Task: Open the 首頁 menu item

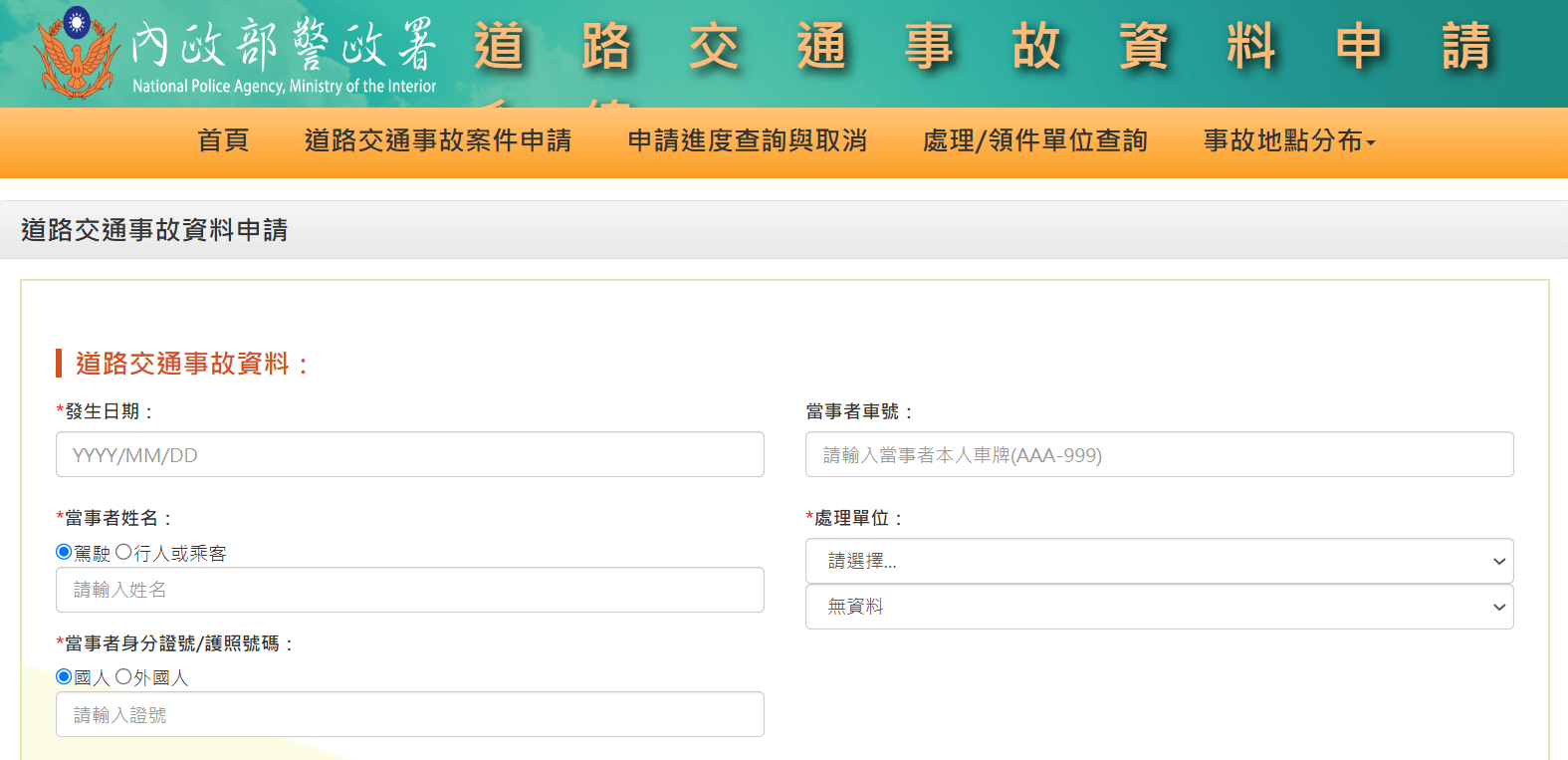Action: pos(223,140)
